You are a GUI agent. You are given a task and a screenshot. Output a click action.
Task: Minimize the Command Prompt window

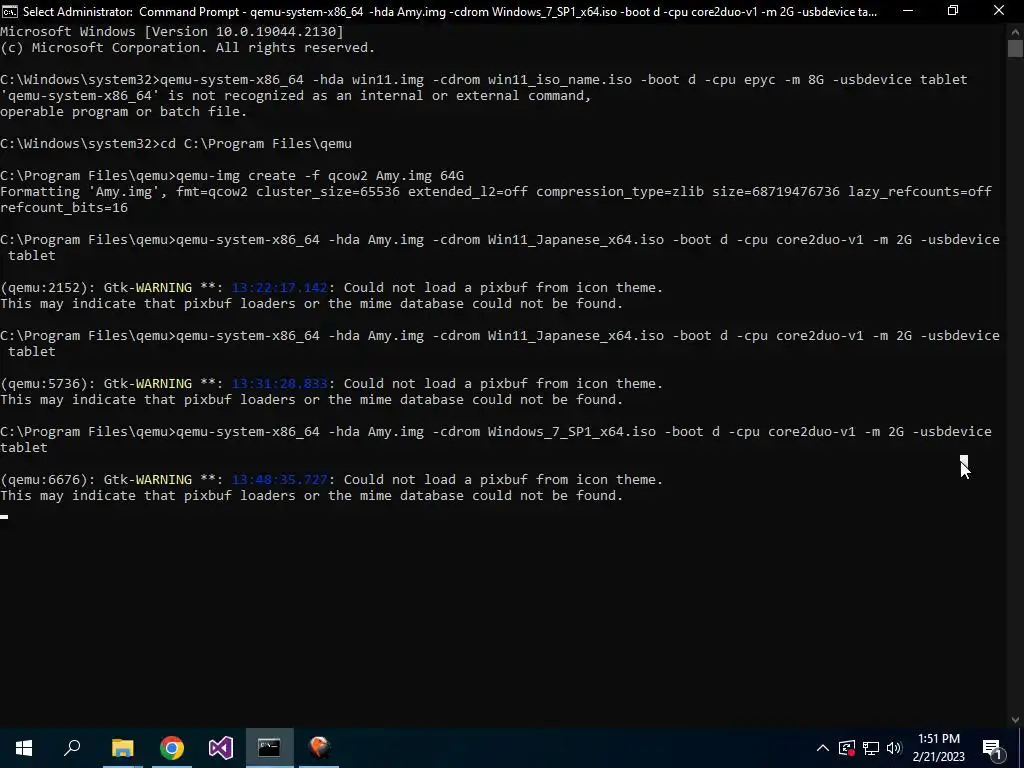click(908, 11)
